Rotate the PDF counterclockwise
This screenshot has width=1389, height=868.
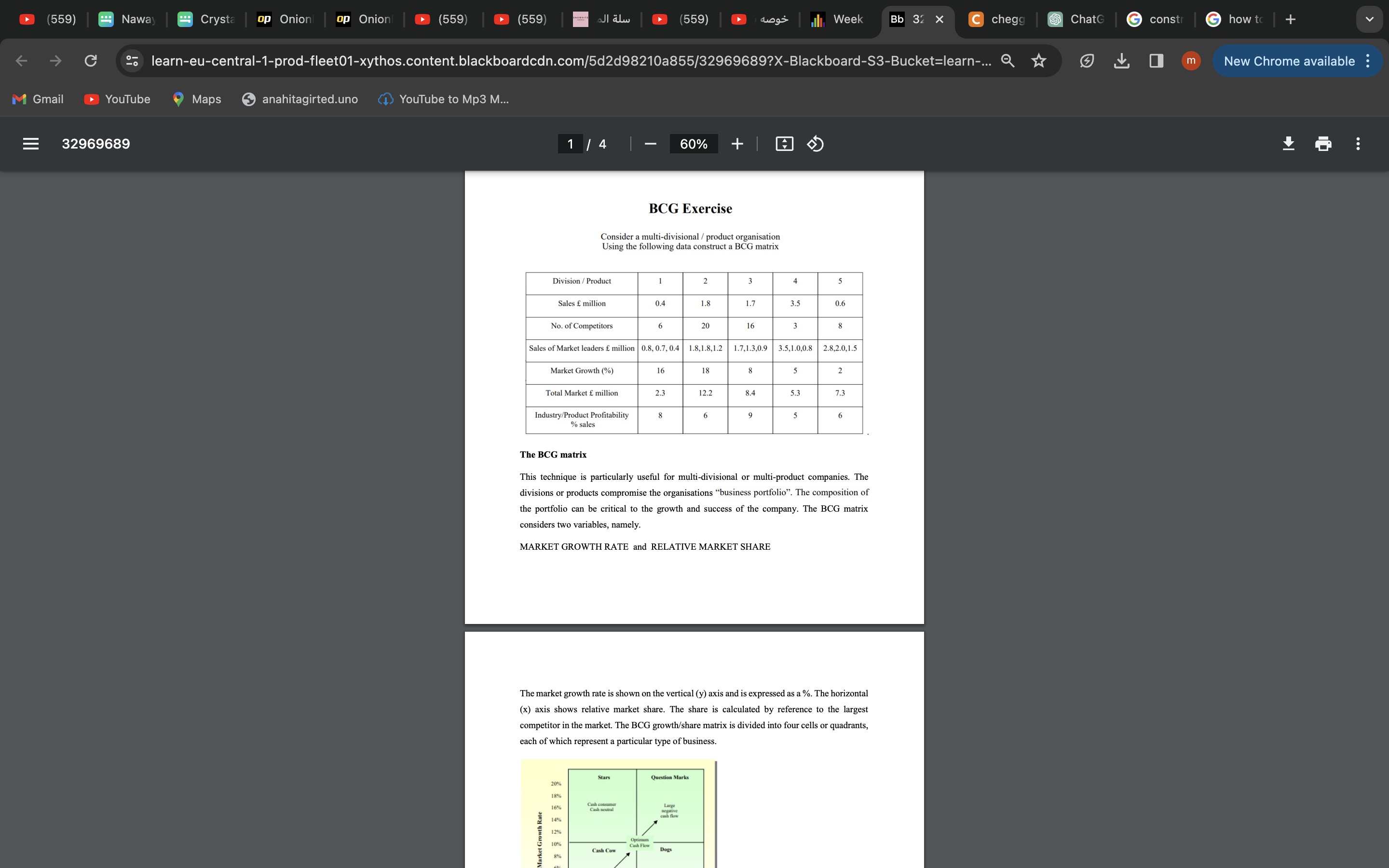[x=815, y=144]
